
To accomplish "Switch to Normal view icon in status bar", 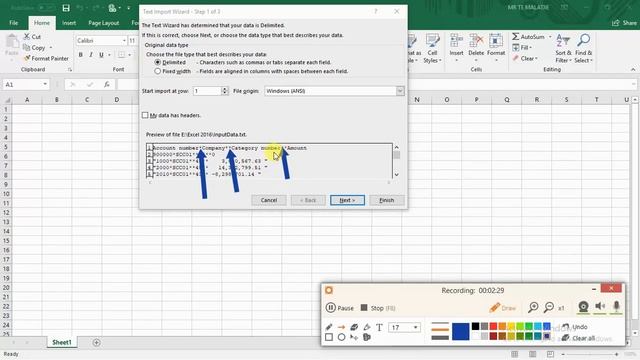I will (x=515, y=354).
